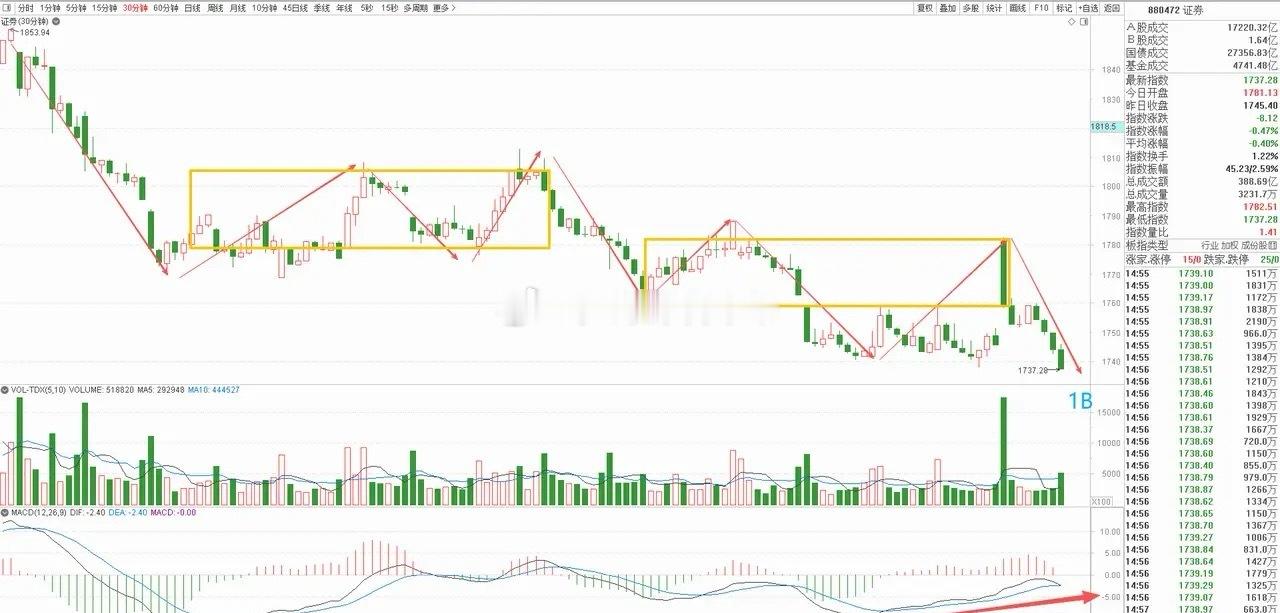Click the 基金成交 value 4741.48亿
Viewport: 1280px width, 613px height.
[1256, 65]
